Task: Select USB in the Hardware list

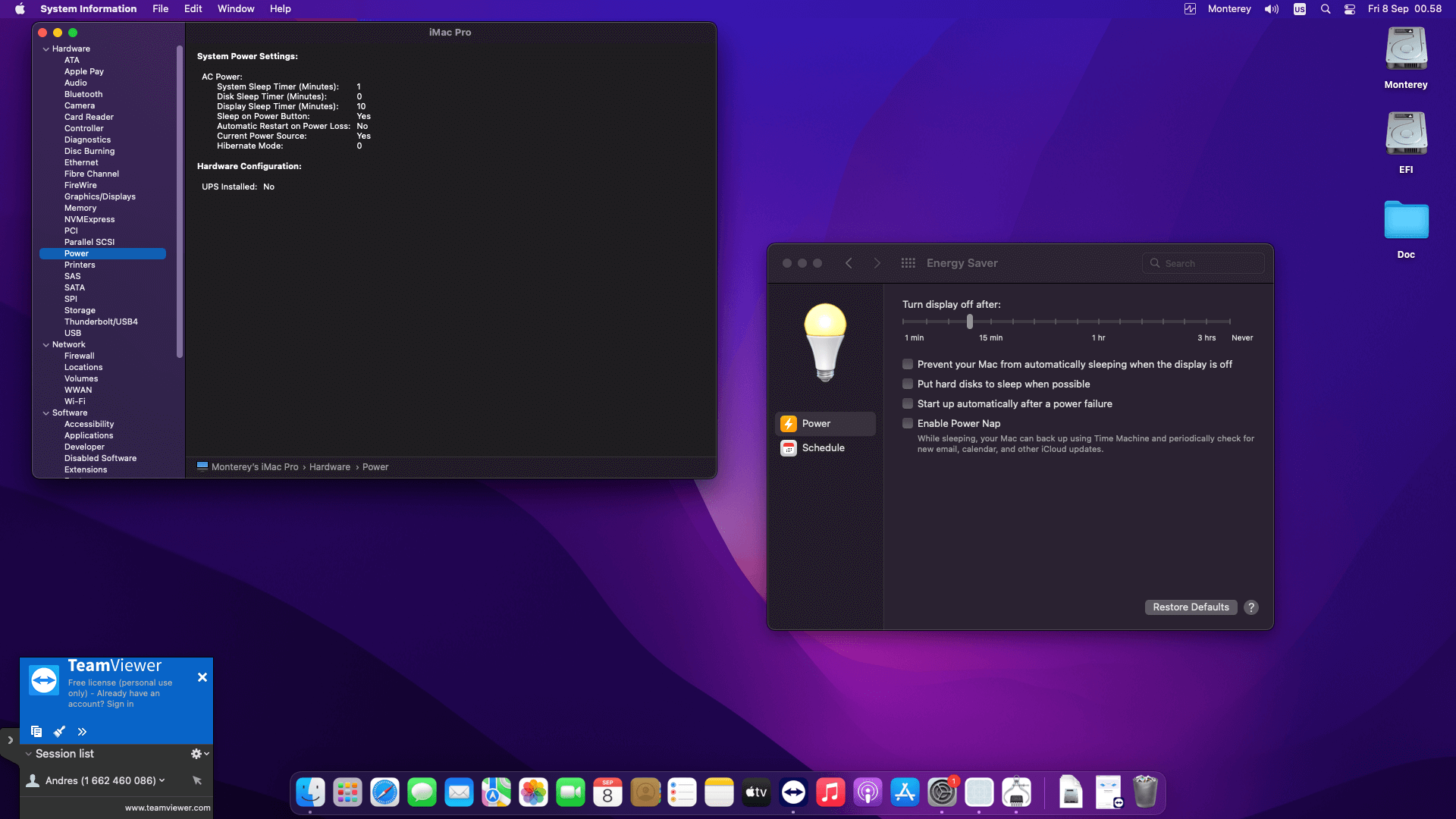Action: pyautogui.click(x=72, y=334)
